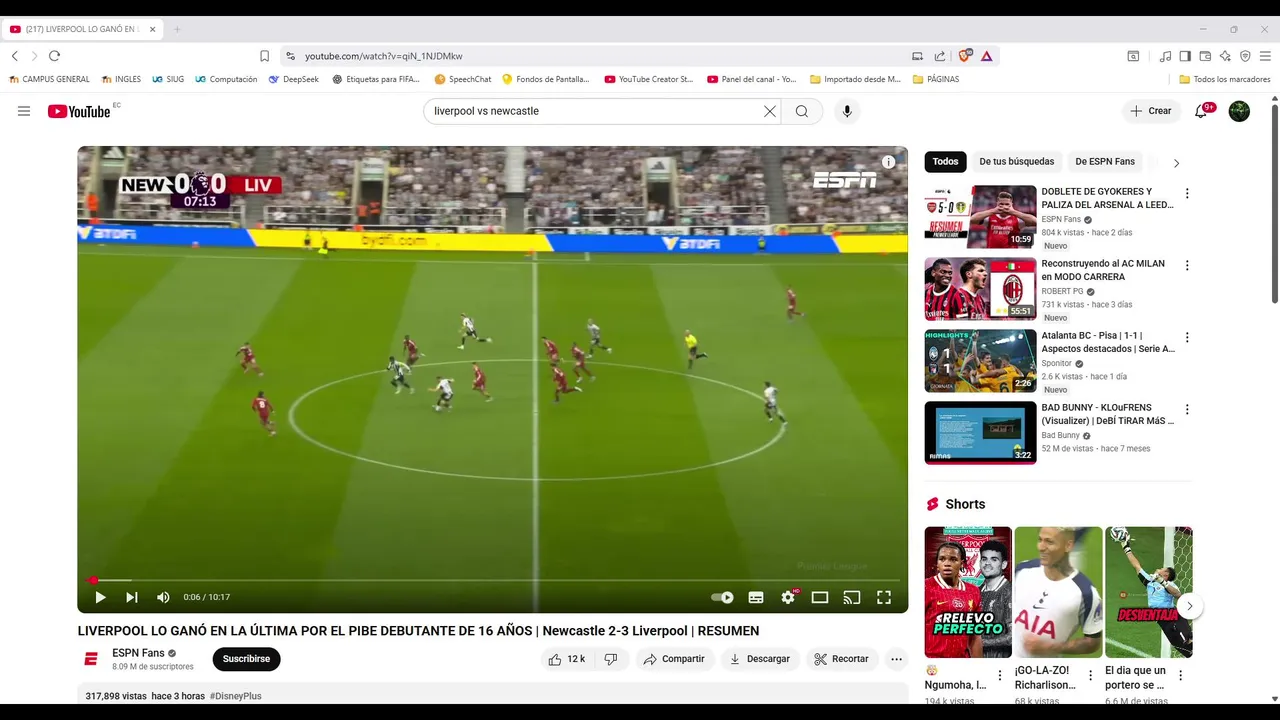Subscribe to ESPN Fans with Suscribirse

tap(246, 659)
